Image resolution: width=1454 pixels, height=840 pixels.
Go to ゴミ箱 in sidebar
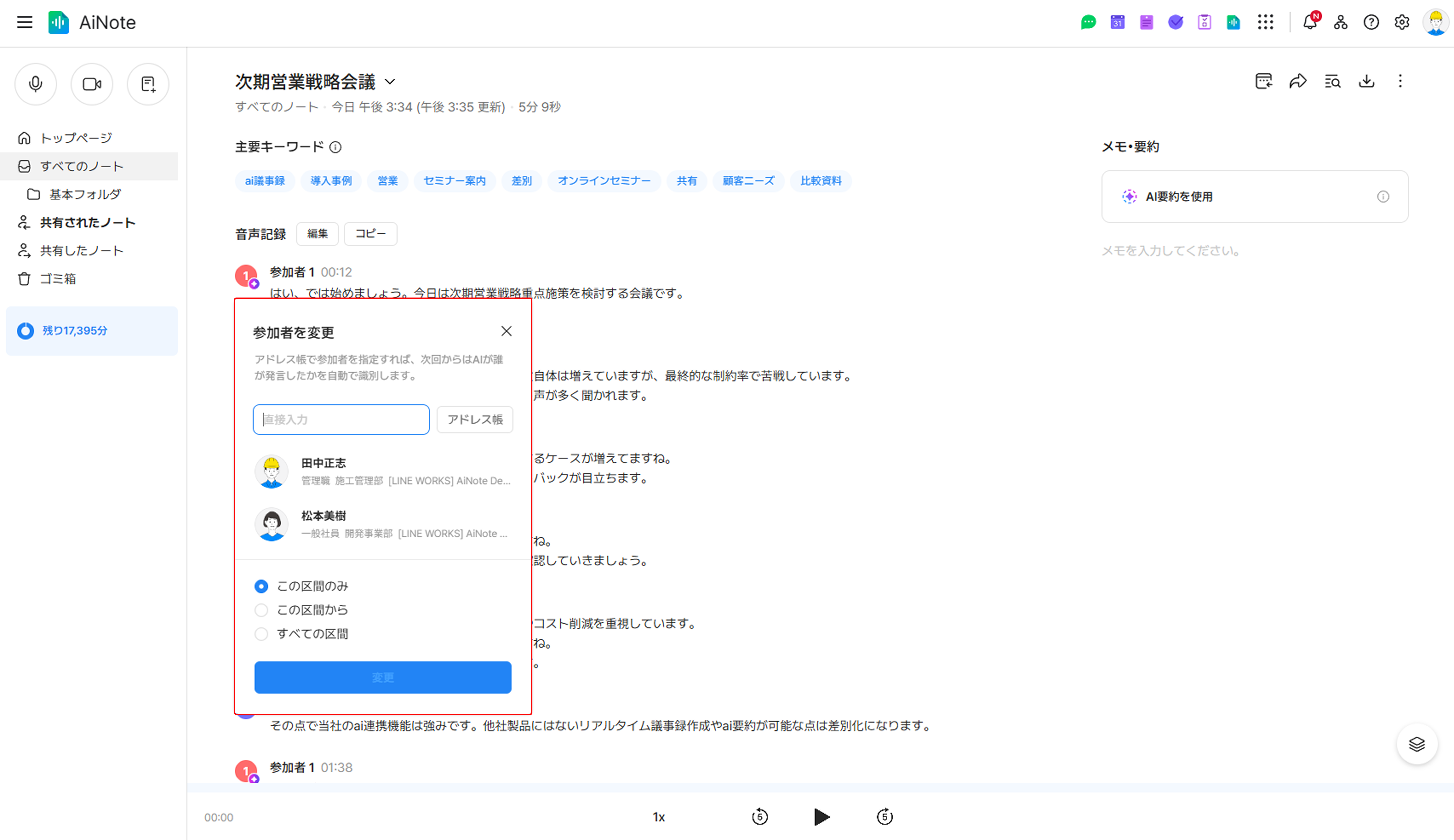tap(58, 279)
